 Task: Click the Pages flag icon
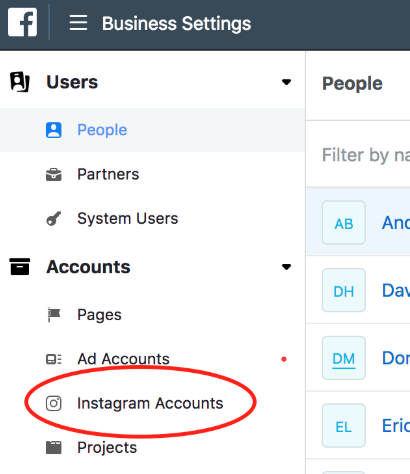54,315
